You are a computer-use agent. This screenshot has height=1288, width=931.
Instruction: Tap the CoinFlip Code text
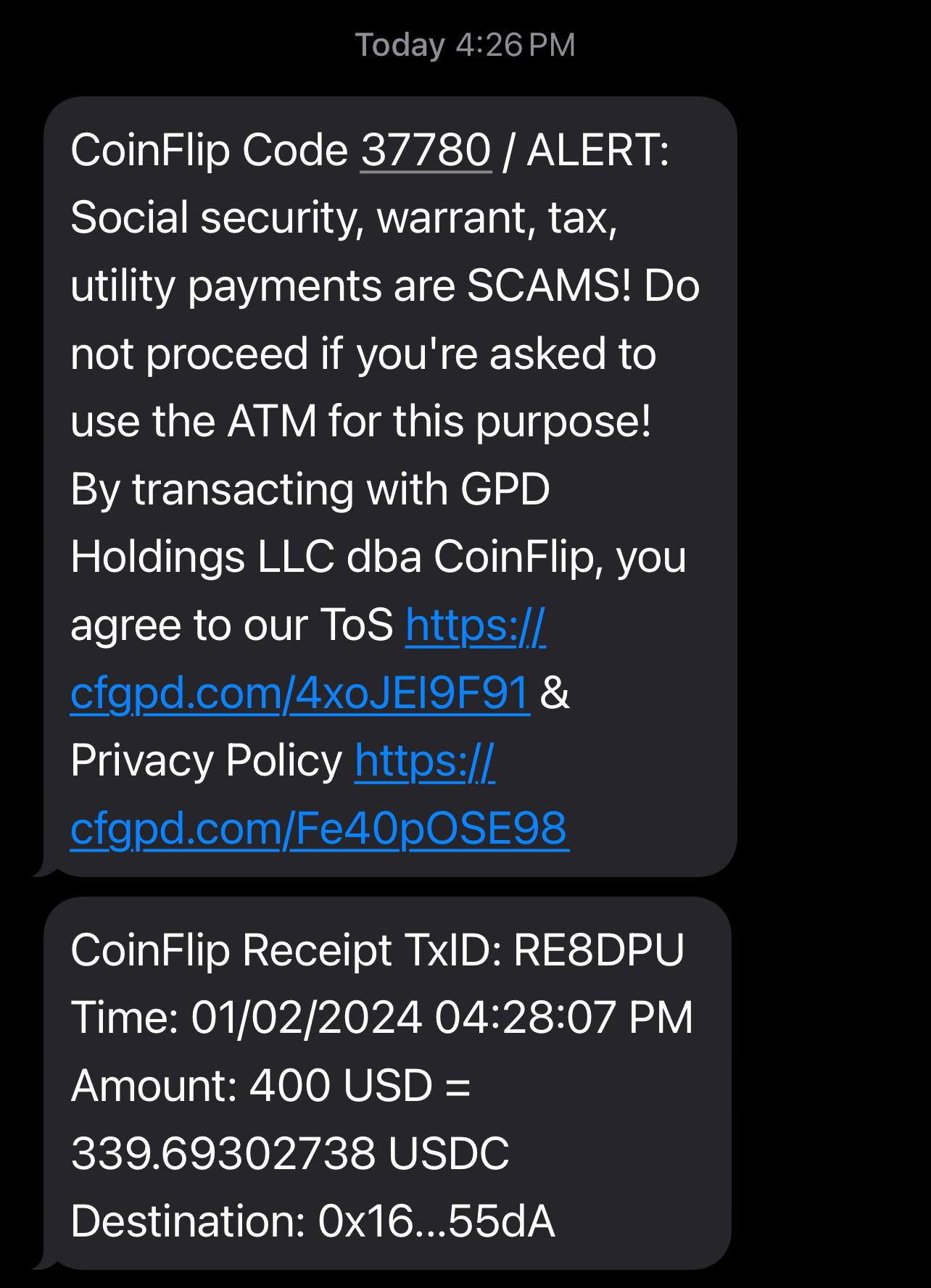[209, 150]
